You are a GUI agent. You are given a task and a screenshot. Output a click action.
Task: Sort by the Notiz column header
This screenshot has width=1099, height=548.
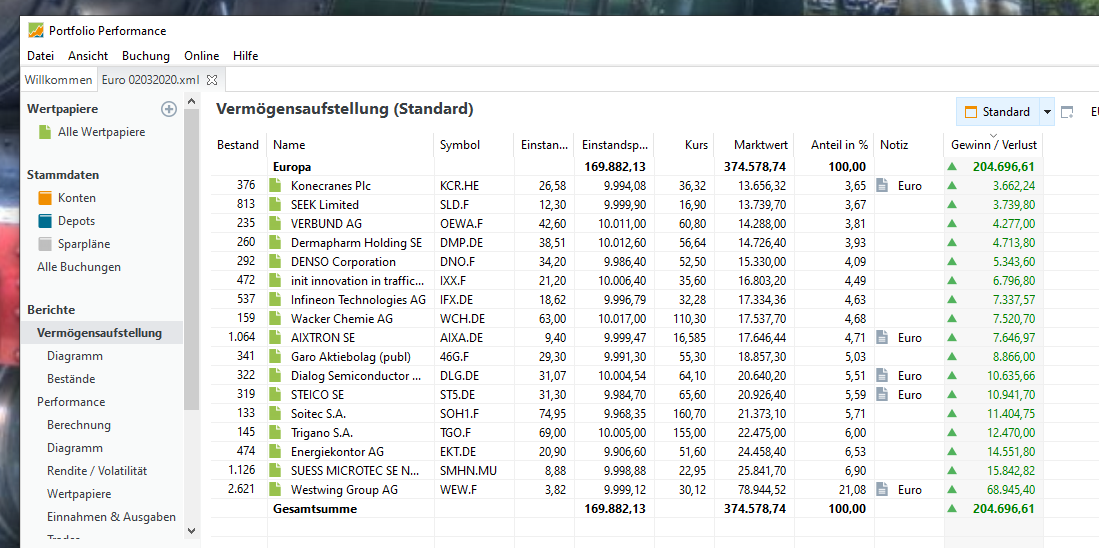pos(908,145)
